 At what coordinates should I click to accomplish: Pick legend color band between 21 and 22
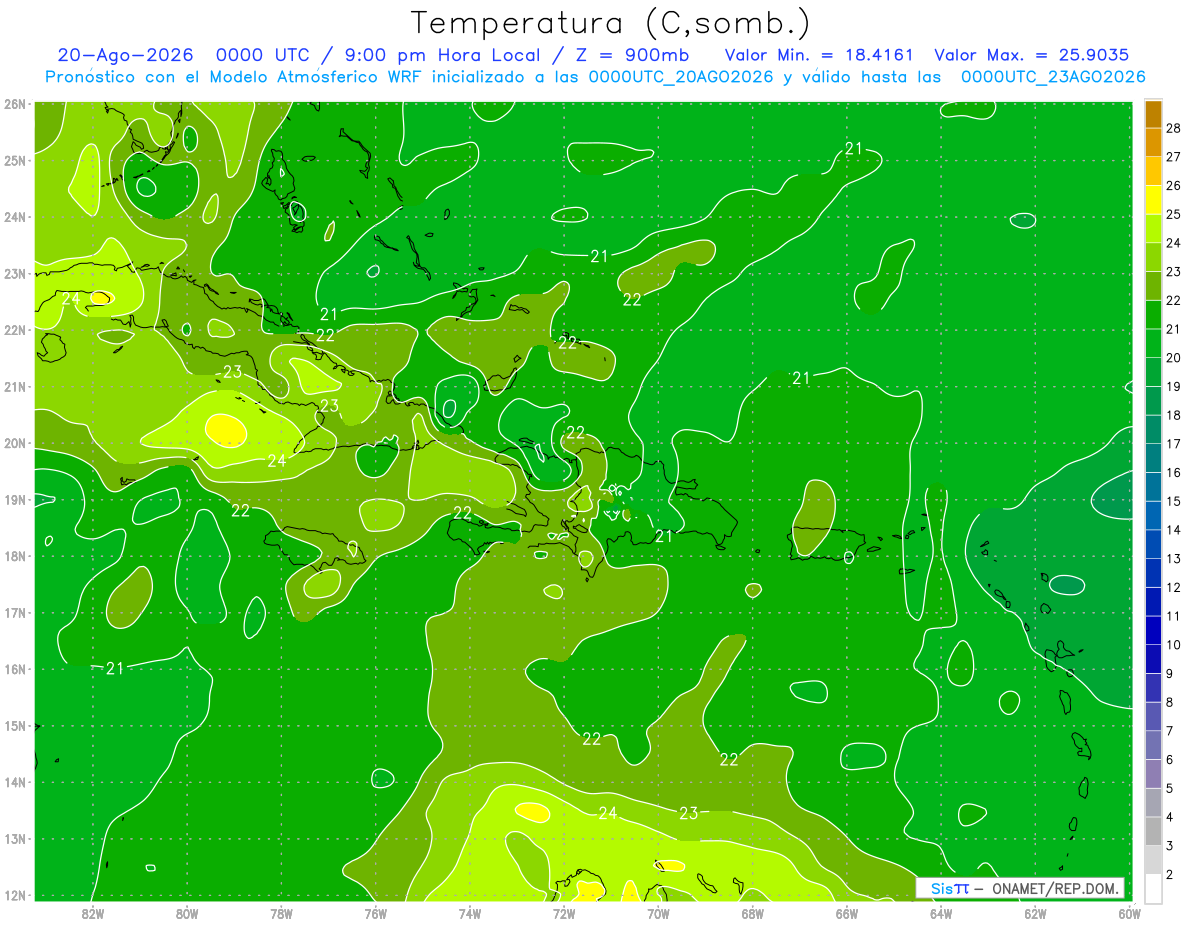[x=1153, y=314]
